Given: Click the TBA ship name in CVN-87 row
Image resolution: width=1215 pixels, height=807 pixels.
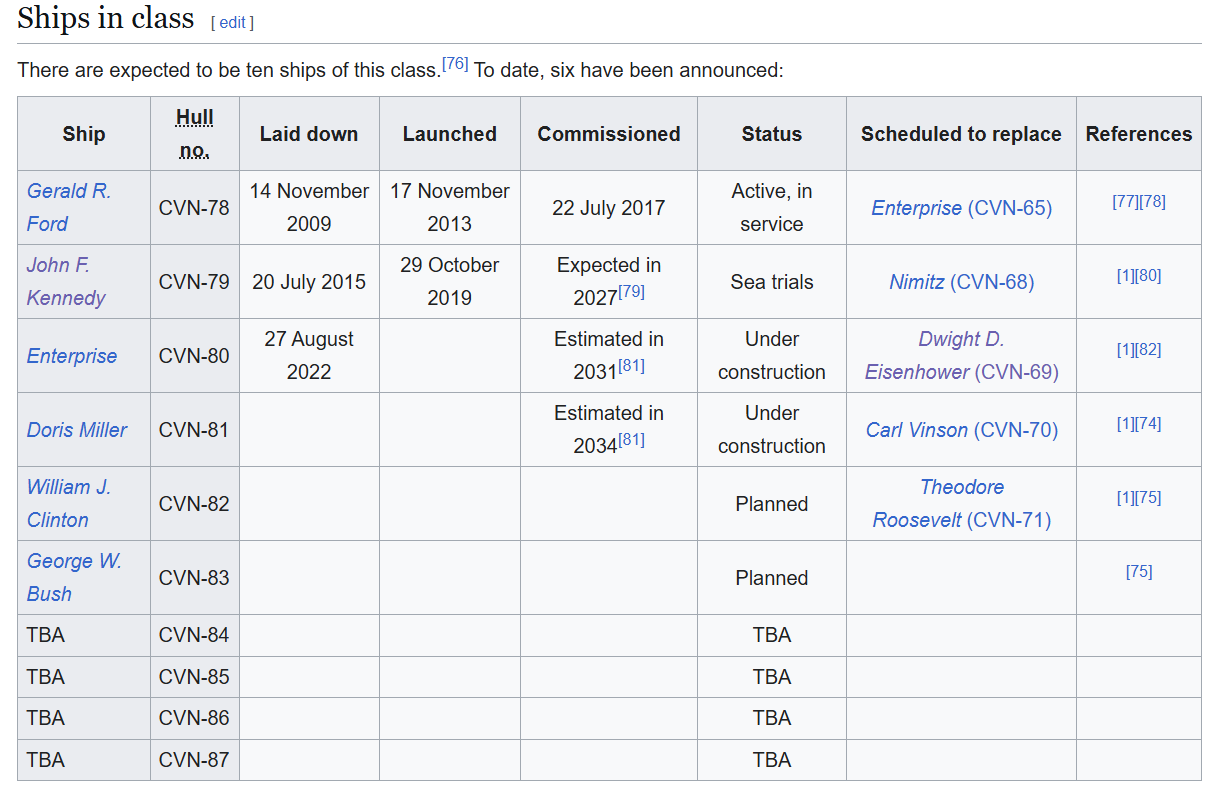Looking at the screenshot, I should [46, 760].
